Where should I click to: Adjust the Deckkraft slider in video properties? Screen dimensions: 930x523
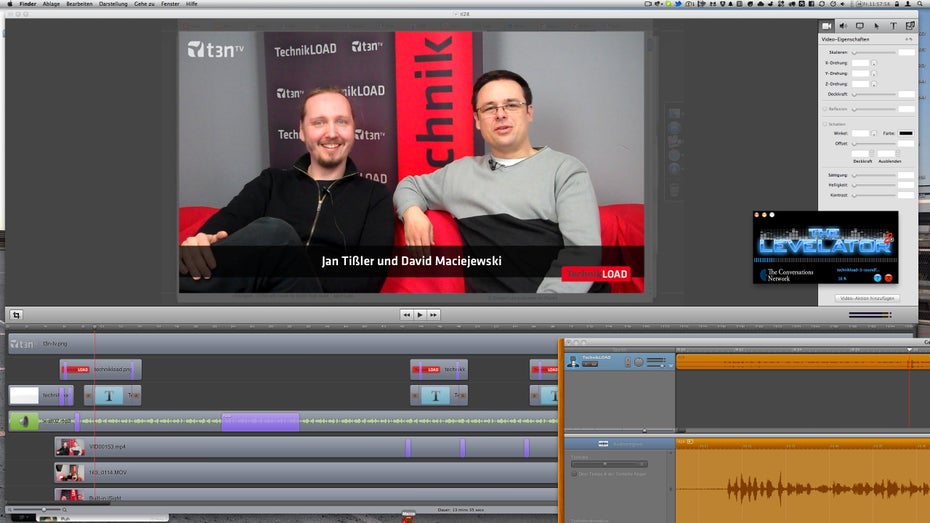click(x=874, y=94)
